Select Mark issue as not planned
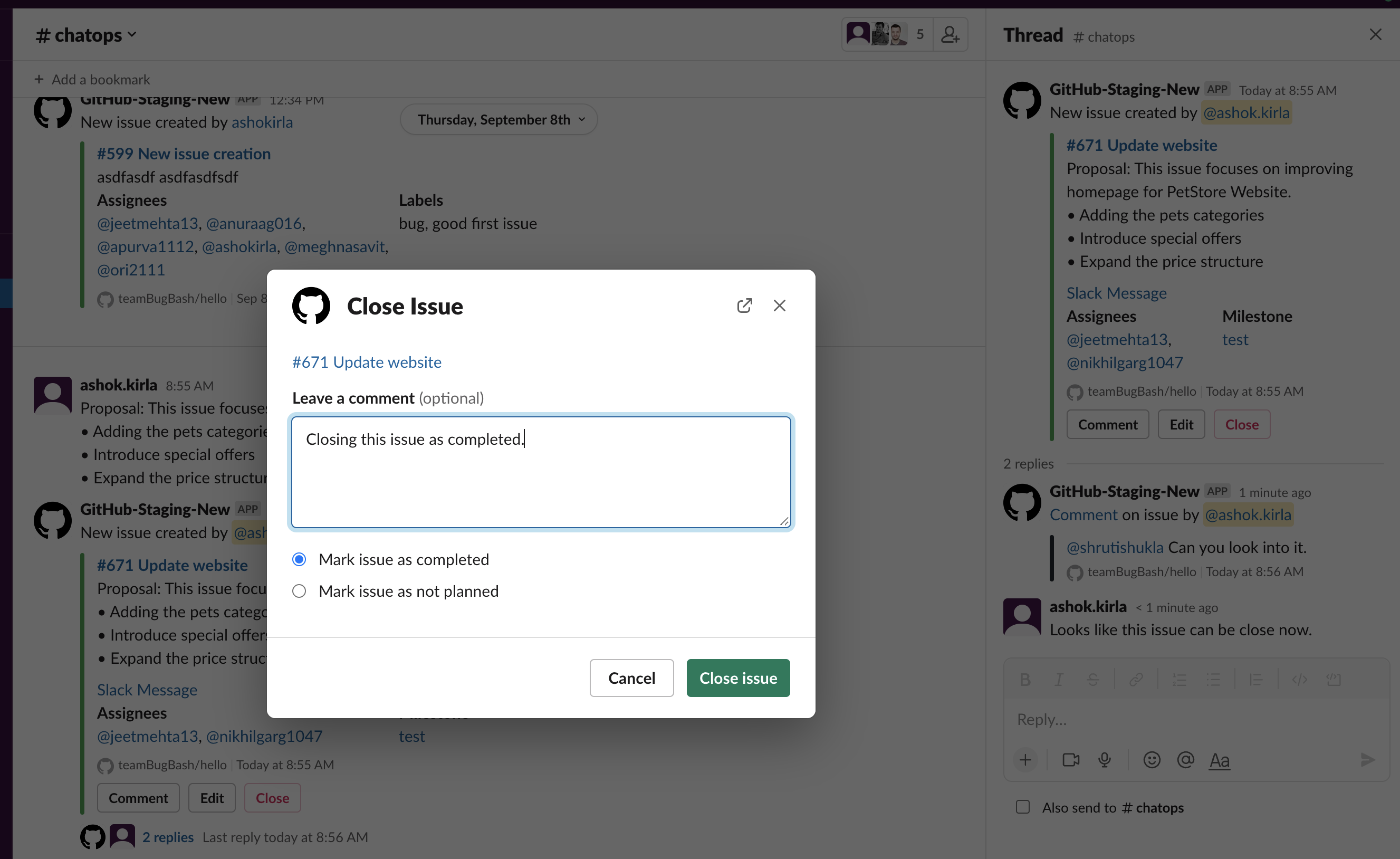 pos(299,591)
